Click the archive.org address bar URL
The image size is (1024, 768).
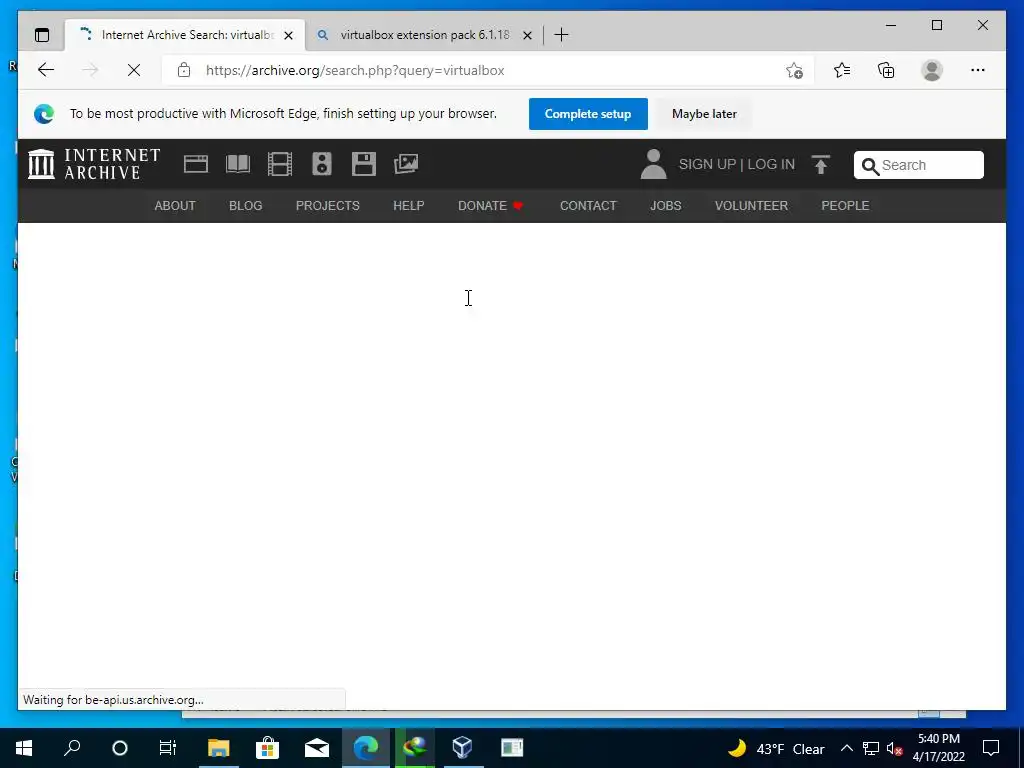point(355,71)
